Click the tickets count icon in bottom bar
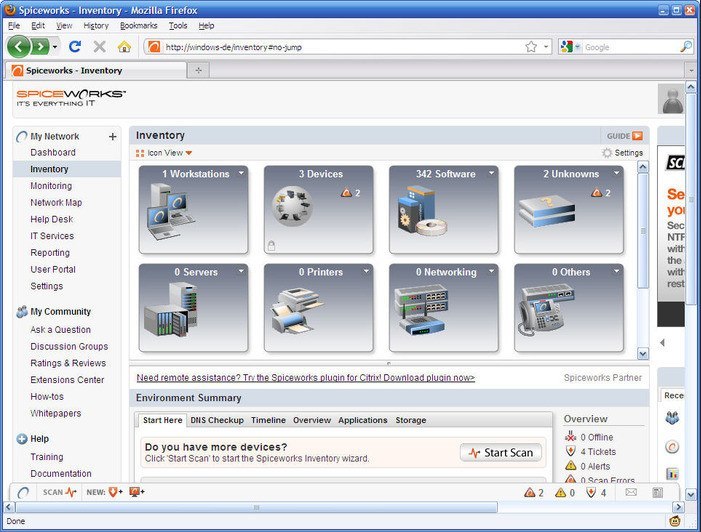Image resolution: width=701 pixels, height=532 pixels. [591, 493]
